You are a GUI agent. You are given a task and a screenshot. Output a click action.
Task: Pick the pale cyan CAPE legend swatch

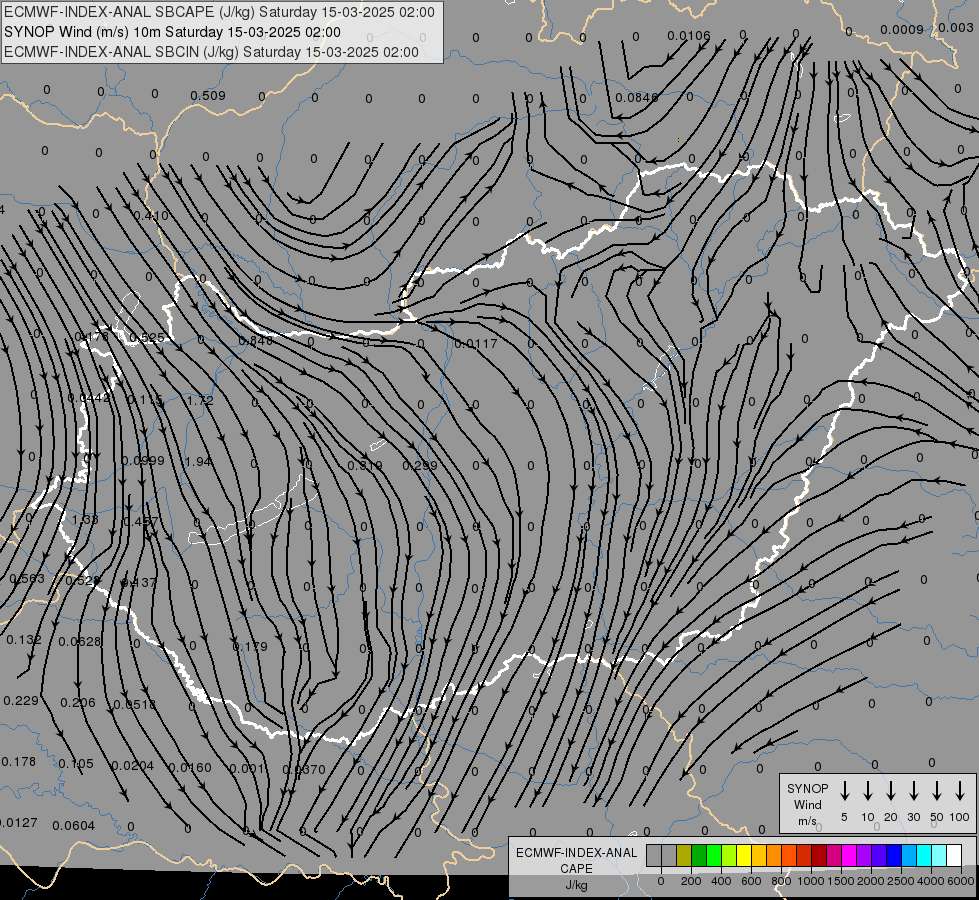click(x=940, y=855)
